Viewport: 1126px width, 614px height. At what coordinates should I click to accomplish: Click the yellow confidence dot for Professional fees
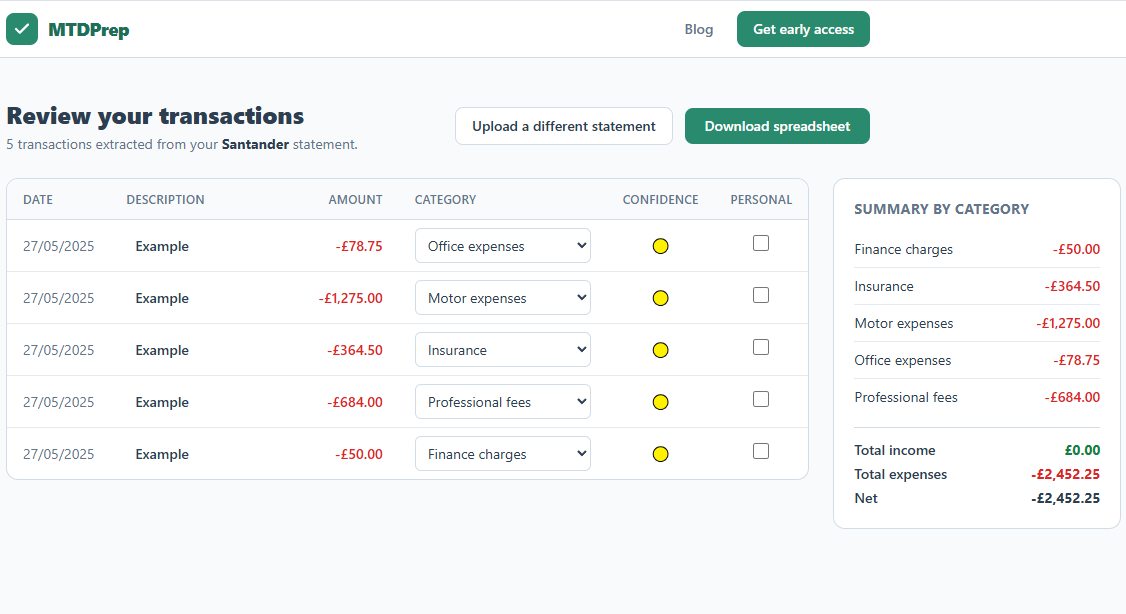661,402
